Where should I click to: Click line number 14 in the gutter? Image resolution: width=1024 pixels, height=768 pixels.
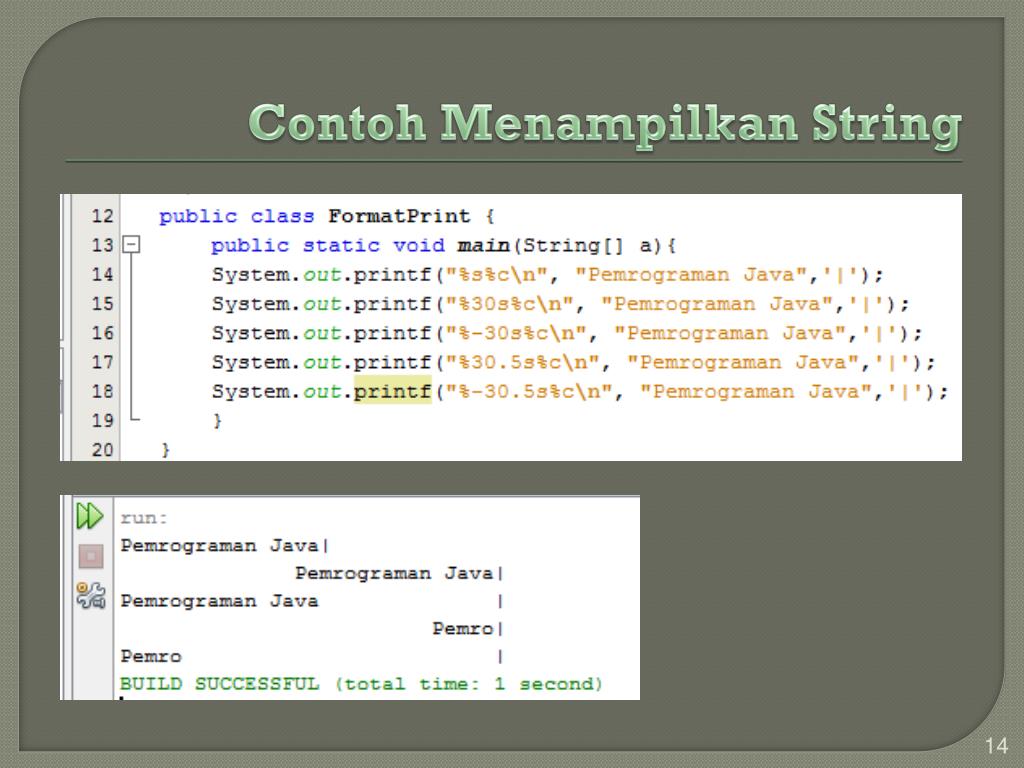103,274
